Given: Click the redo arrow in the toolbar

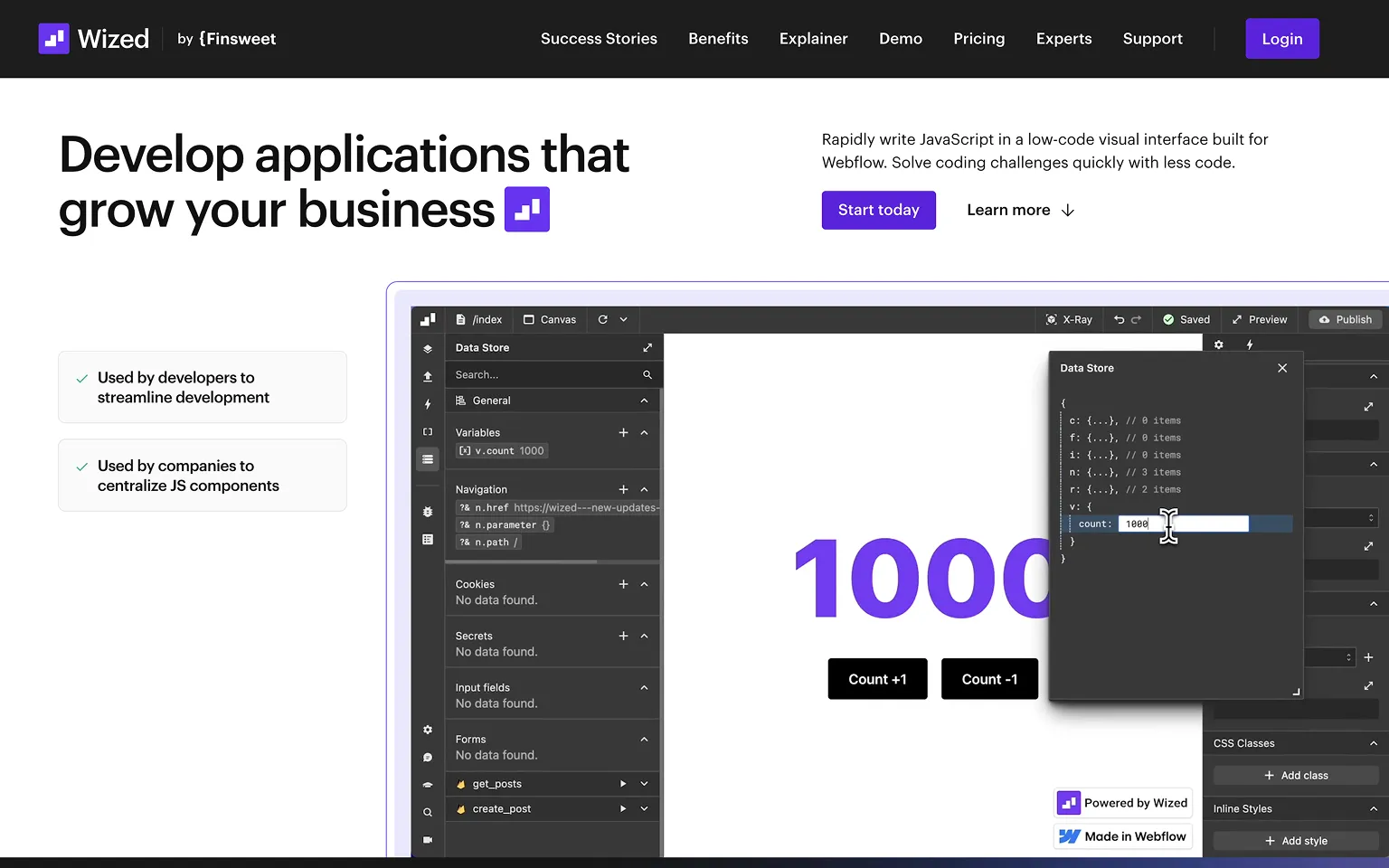Looking at the screenshot, I should tap(1137, 319).
